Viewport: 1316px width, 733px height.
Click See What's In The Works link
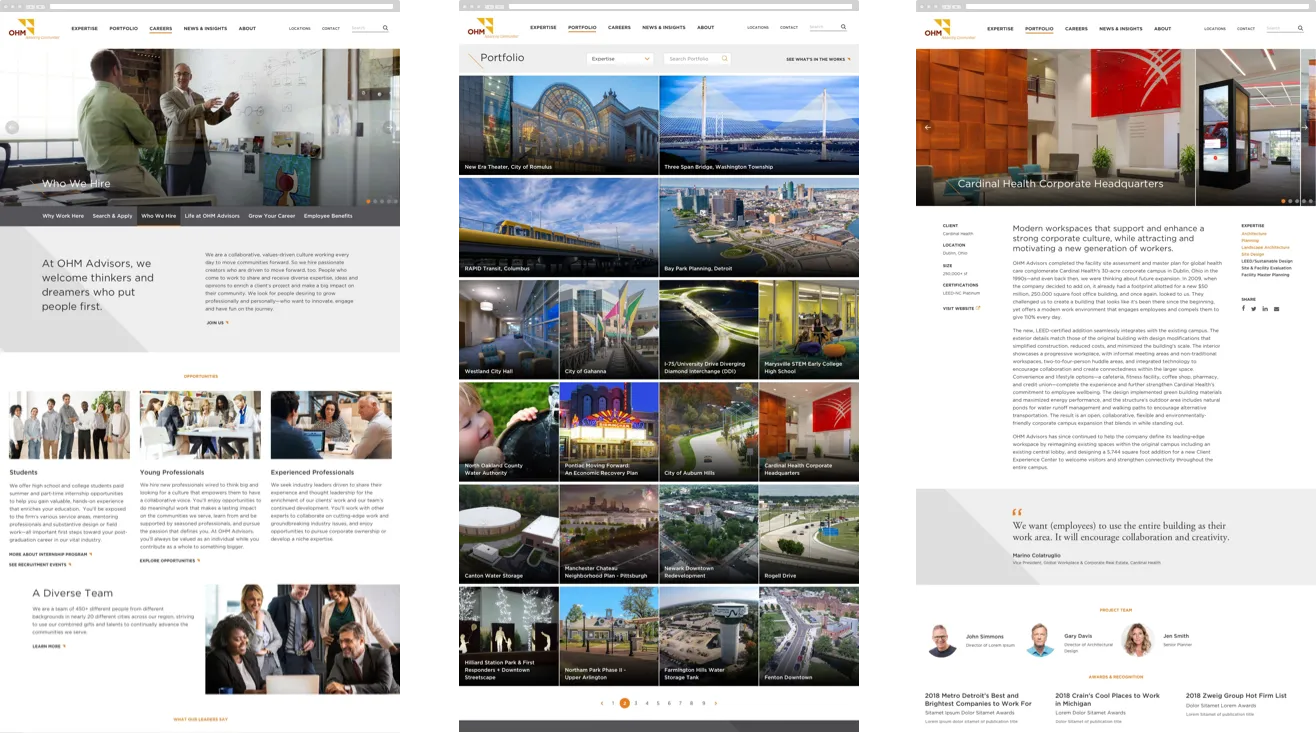[818, 59]
